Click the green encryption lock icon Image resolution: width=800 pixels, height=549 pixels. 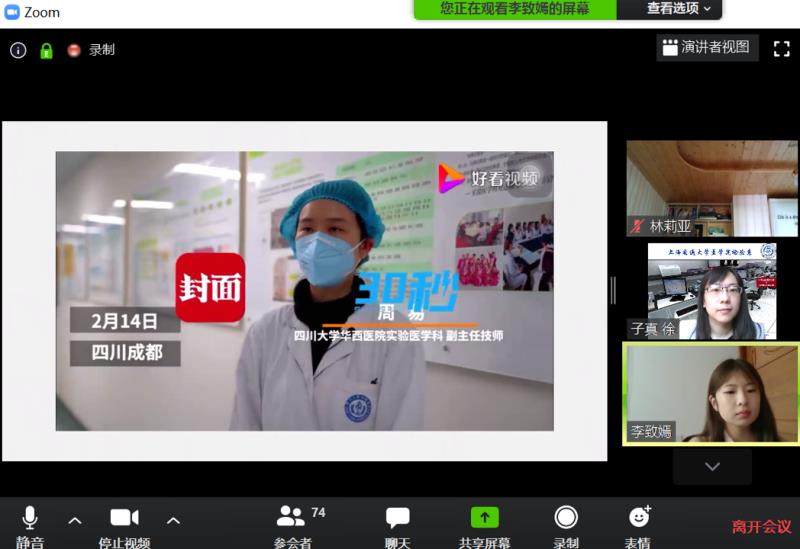point(46,51)
